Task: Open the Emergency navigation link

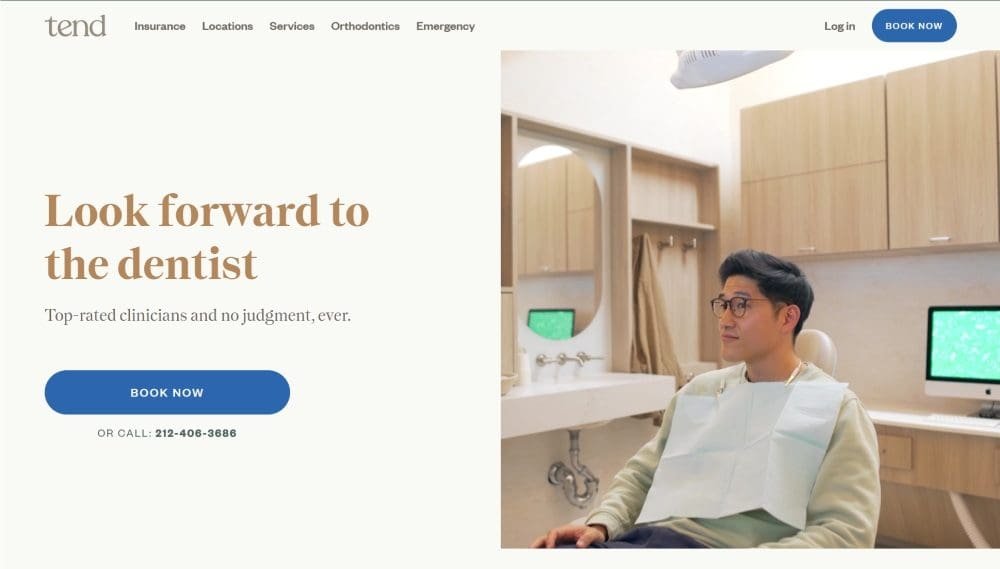Action: (445, 26)
